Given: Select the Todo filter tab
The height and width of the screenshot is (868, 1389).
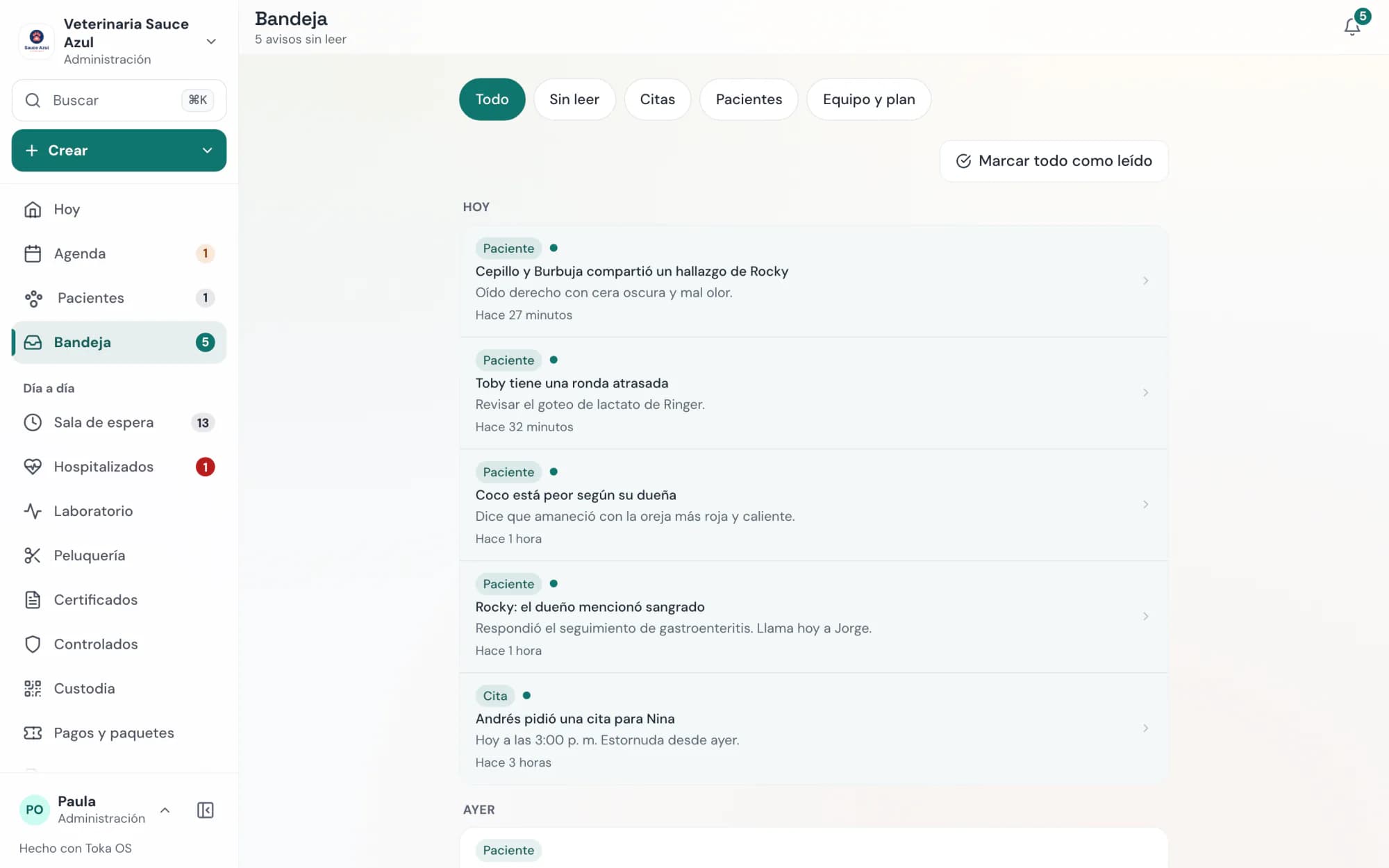Looking at the screenshot, I should [492, 99].
